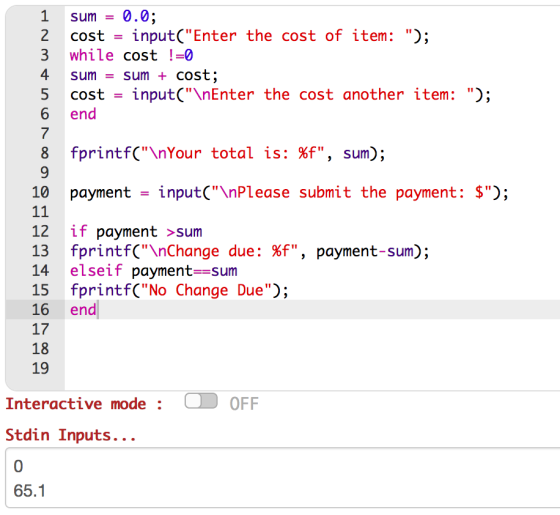Click line number 9 in the gutter
The height and width of the screenshot is (515, 560).
click(x=45, y=173)
